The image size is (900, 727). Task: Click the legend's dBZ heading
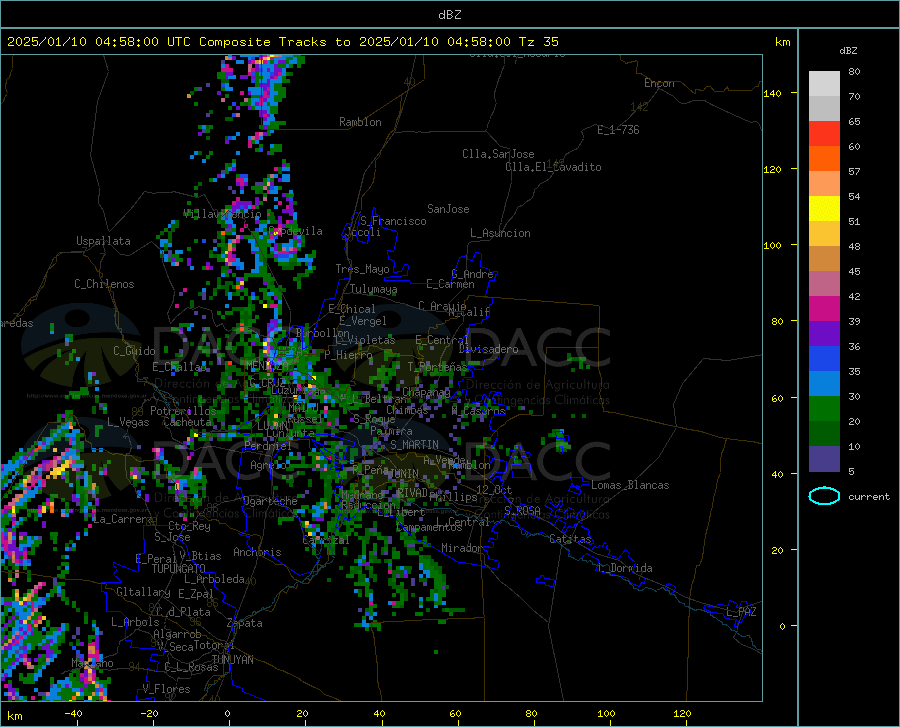click(848, 50)
